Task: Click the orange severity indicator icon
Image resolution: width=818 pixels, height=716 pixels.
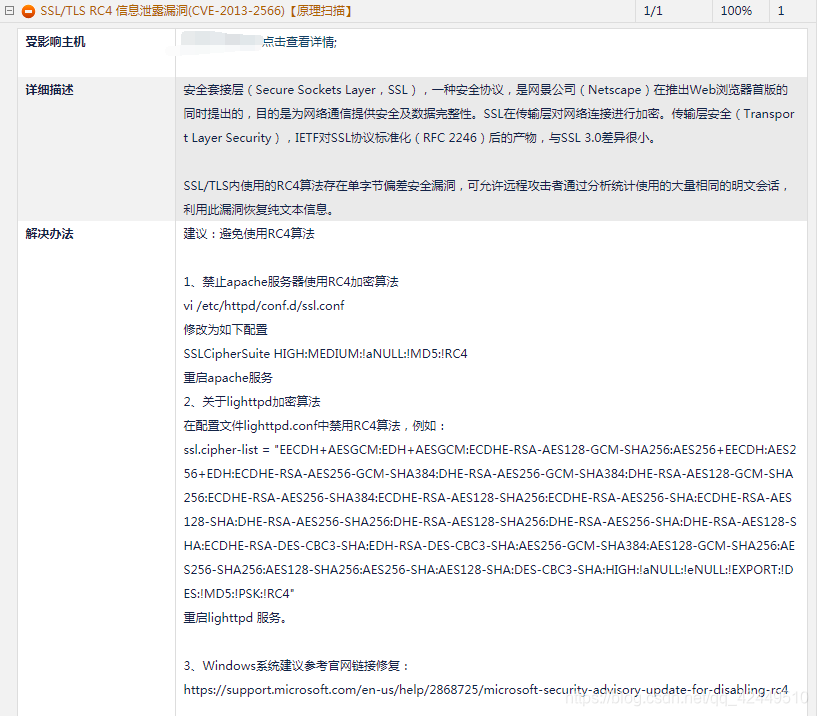Action: [28, 11]
